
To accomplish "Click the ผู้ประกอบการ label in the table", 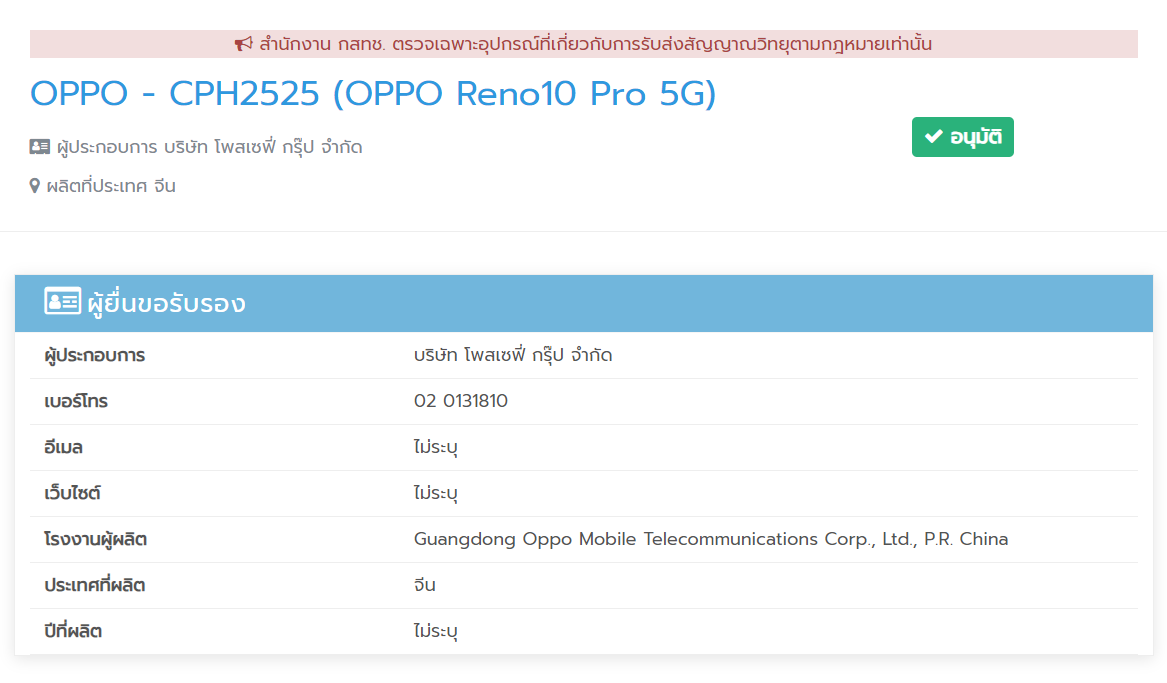I will point(95,355).
